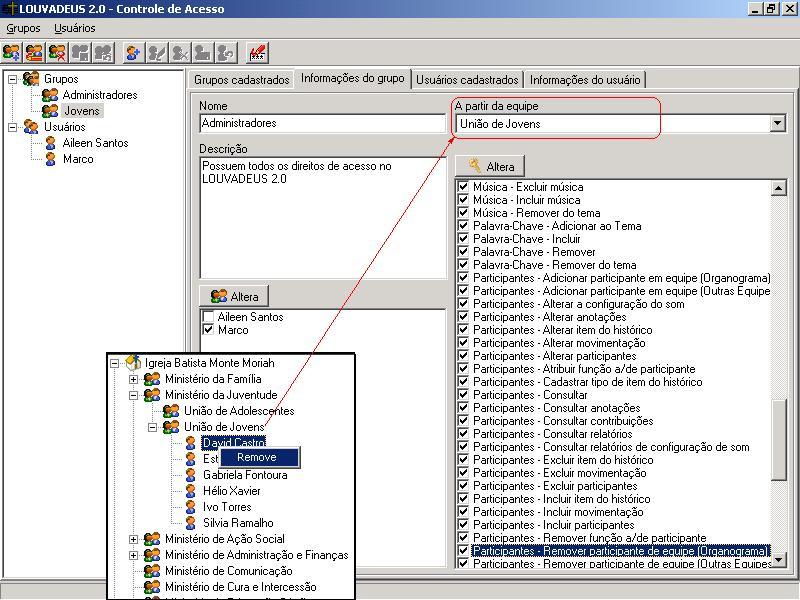Toggle Participantes - Alterar anotações checkbox
Screen dimensions: 800x600
(463, 316)
